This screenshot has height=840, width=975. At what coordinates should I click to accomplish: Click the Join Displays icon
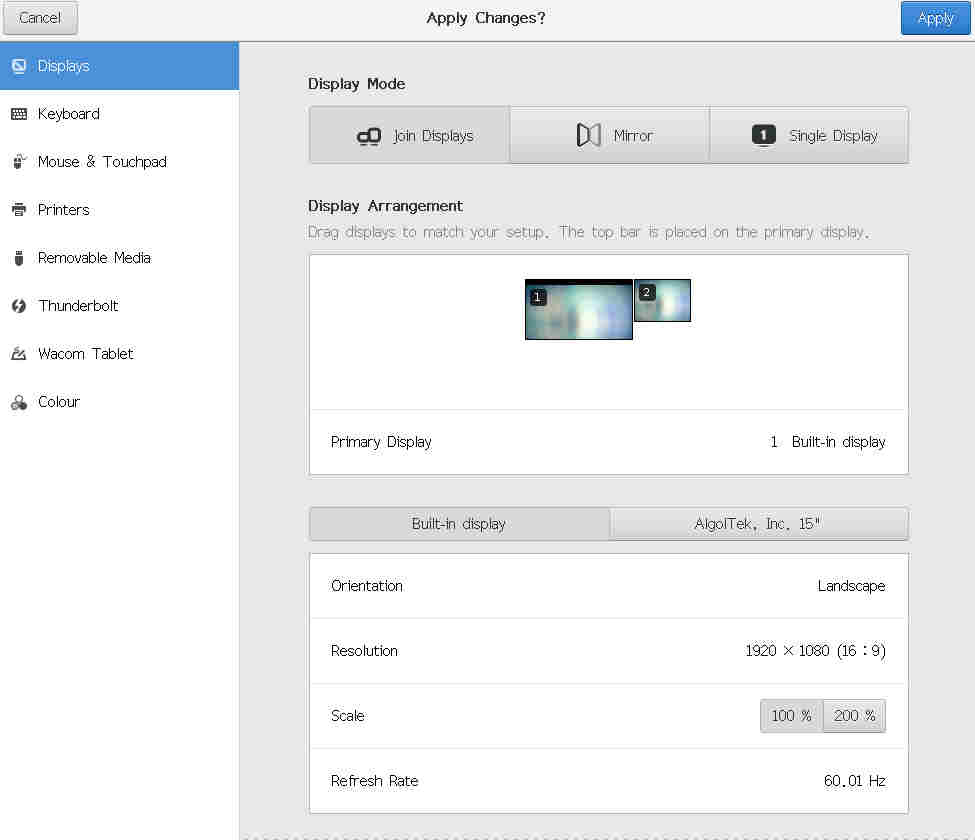(369, 136)
